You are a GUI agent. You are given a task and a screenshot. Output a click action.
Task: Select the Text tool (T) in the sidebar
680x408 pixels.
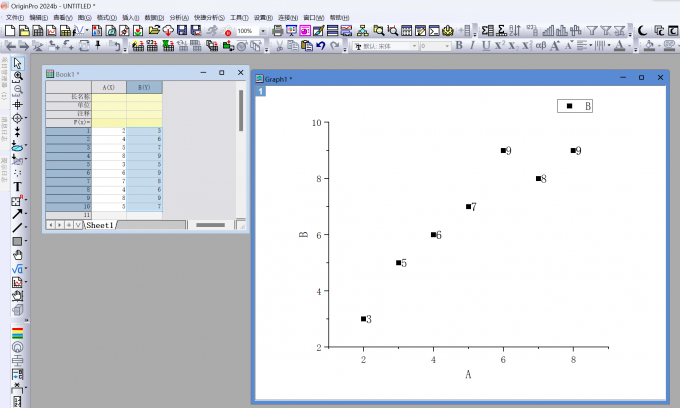coord(17,187)
